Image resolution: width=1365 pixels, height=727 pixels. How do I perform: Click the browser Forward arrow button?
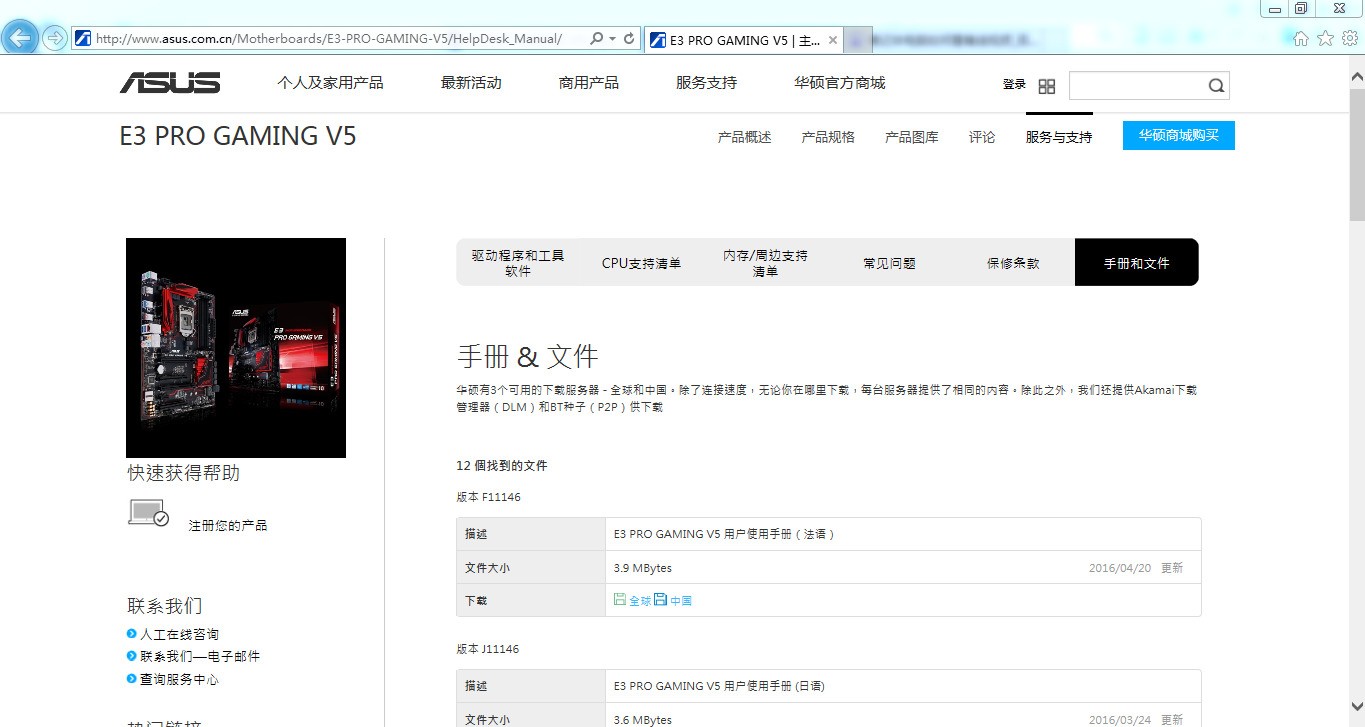click(54, 38)
